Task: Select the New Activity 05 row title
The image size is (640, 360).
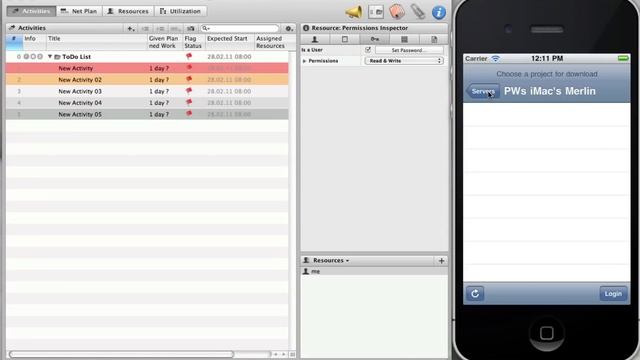Action: pos(80,114)
